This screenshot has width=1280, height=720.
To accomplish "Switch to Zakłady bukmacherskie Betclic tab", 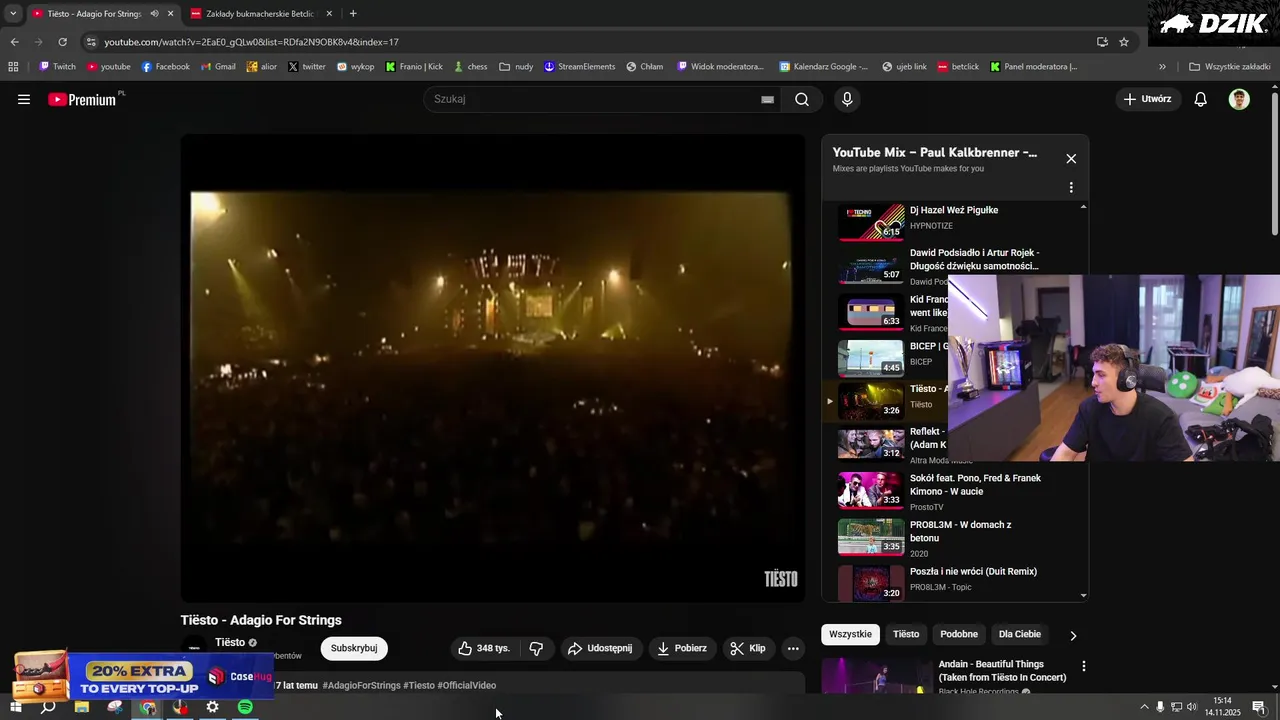I will click(x=260, y=14).
